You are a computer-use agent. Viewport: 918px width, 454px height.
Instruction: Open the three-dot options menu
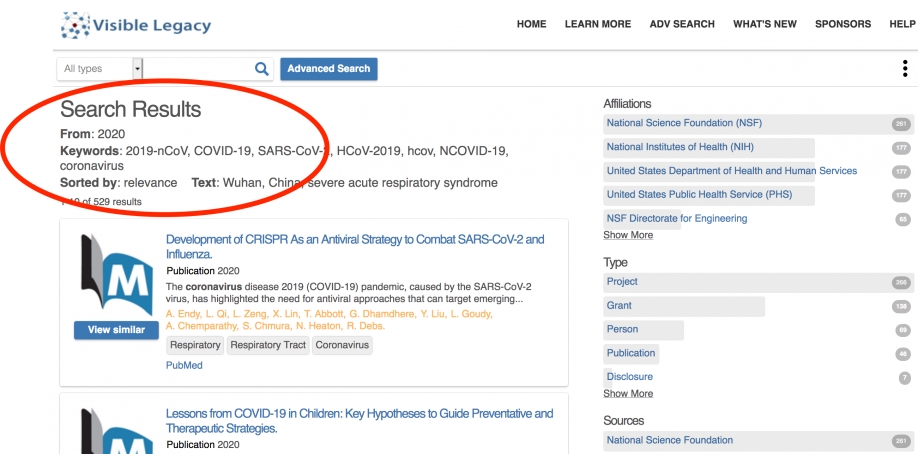pos(904,69)
